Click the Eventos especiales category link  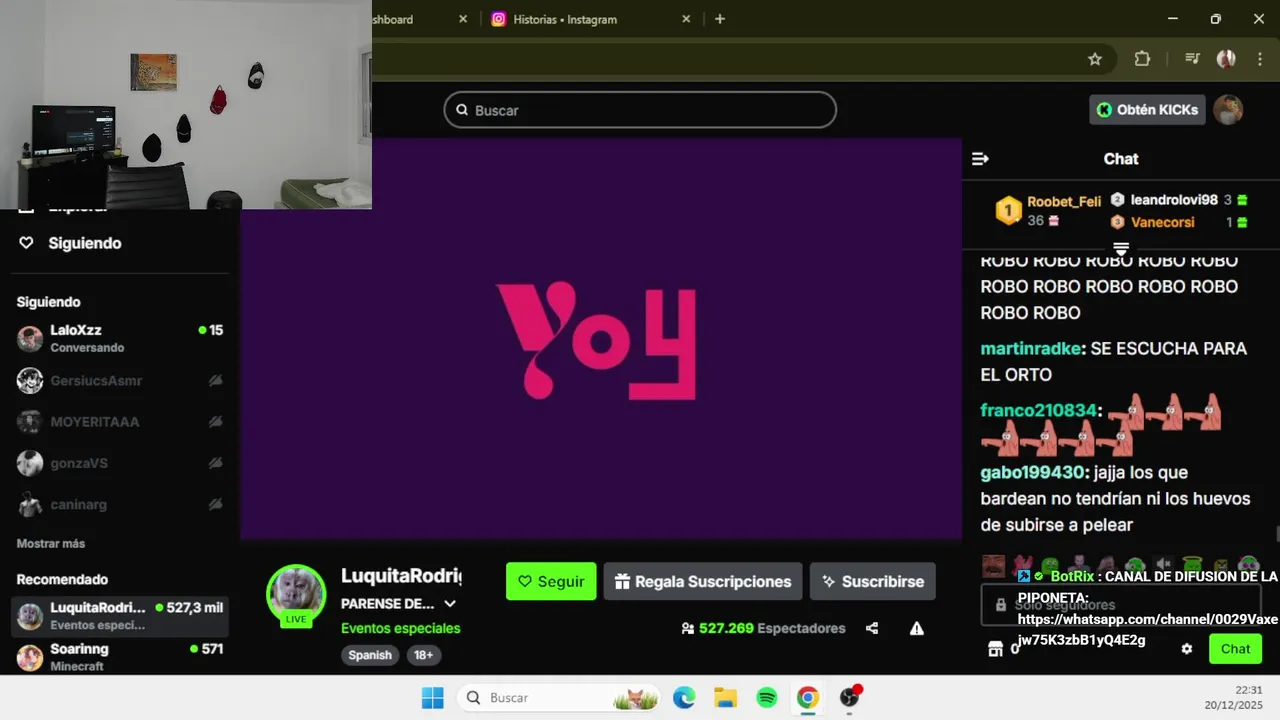point(400,628)
